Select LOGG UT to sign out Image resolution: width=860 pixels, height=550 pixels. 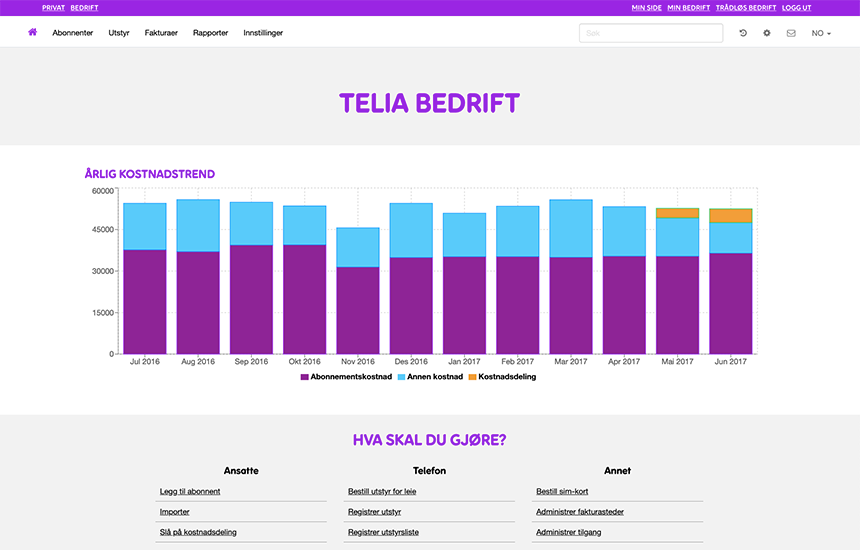[796, 8]
